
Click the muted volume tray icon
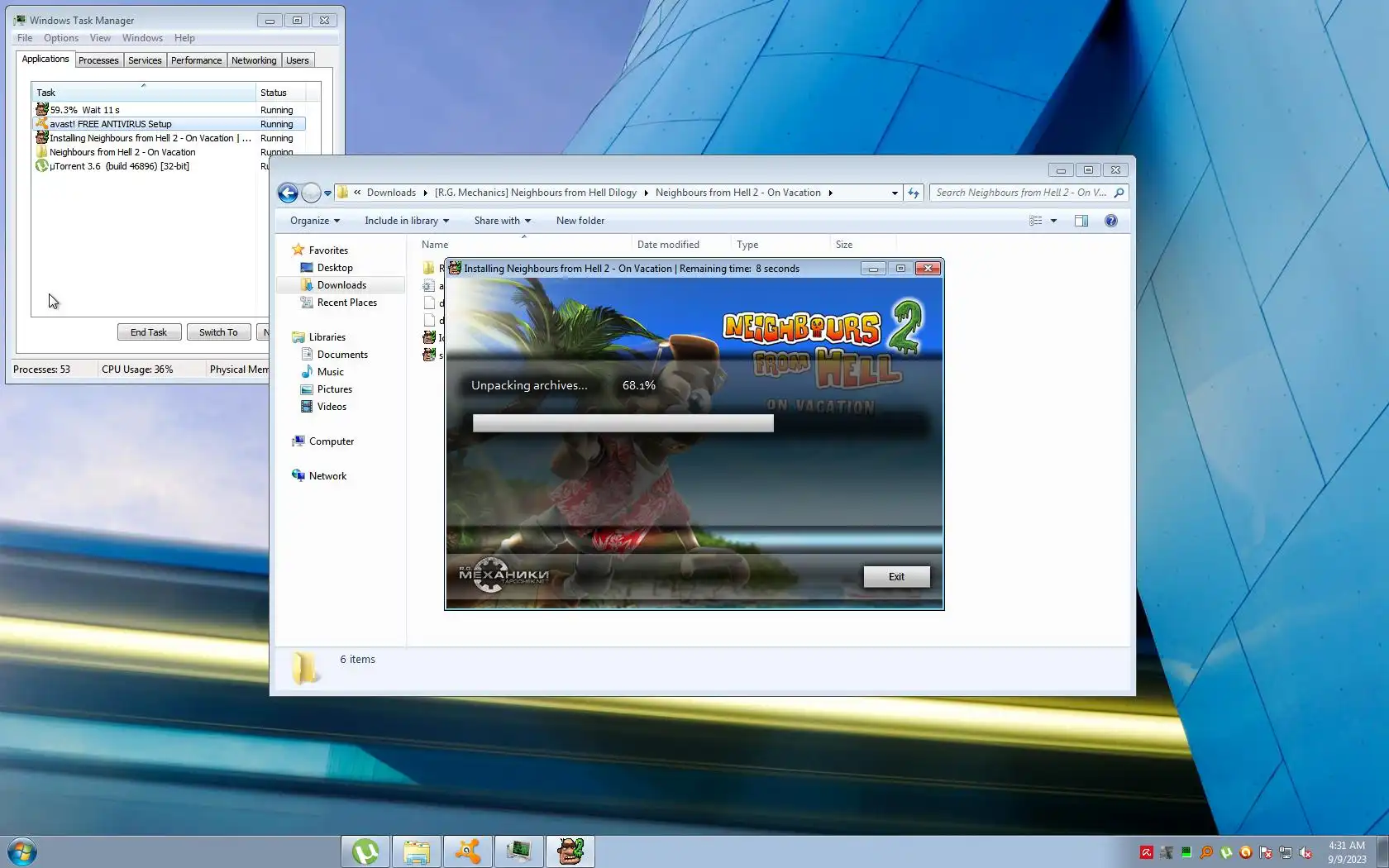click(1305, 852)
